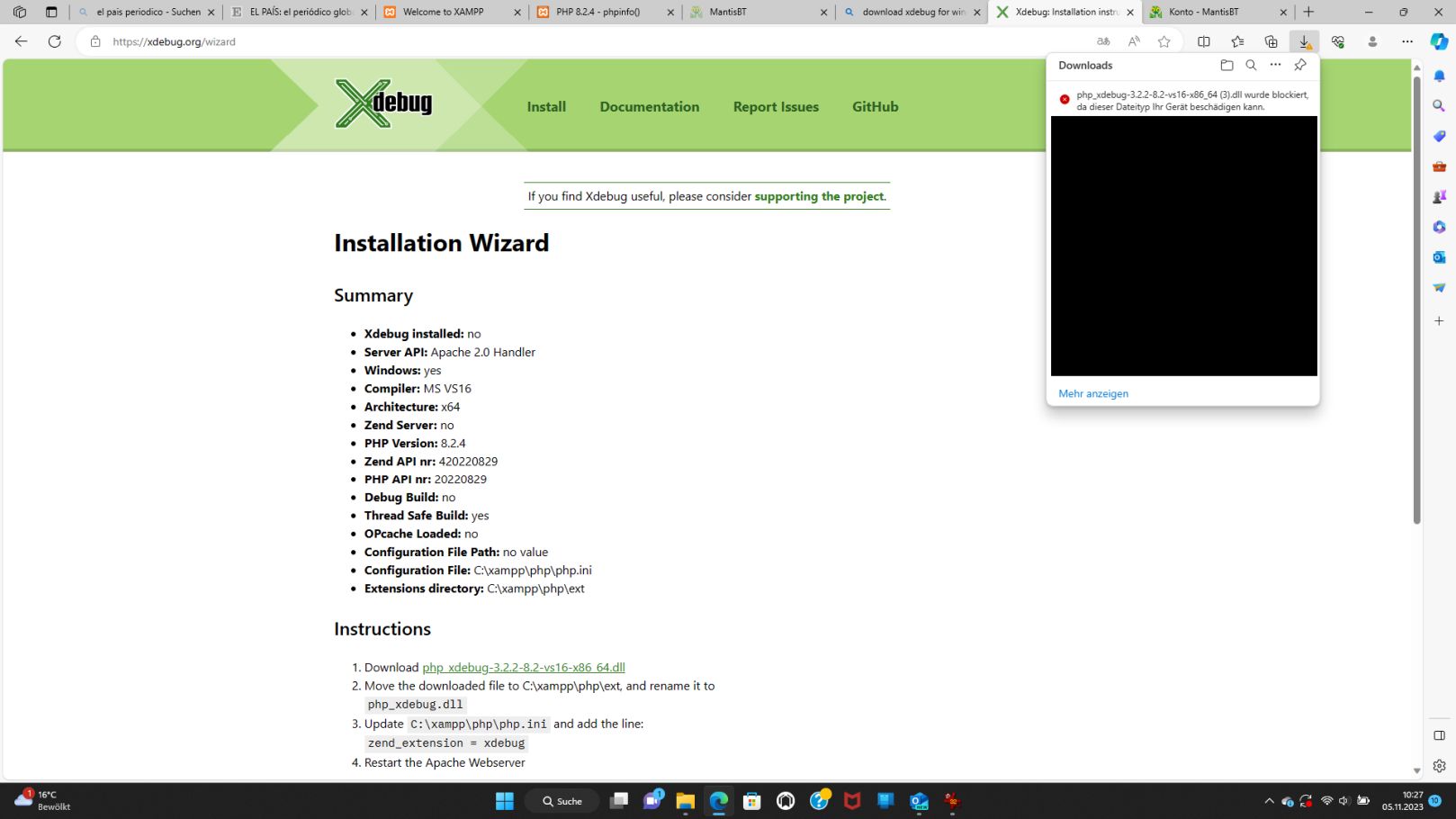Image resolution: width=1456 pixels, height=819 pixels.
Task: Open sidebar settings gear
Action: pos(1439,766)
